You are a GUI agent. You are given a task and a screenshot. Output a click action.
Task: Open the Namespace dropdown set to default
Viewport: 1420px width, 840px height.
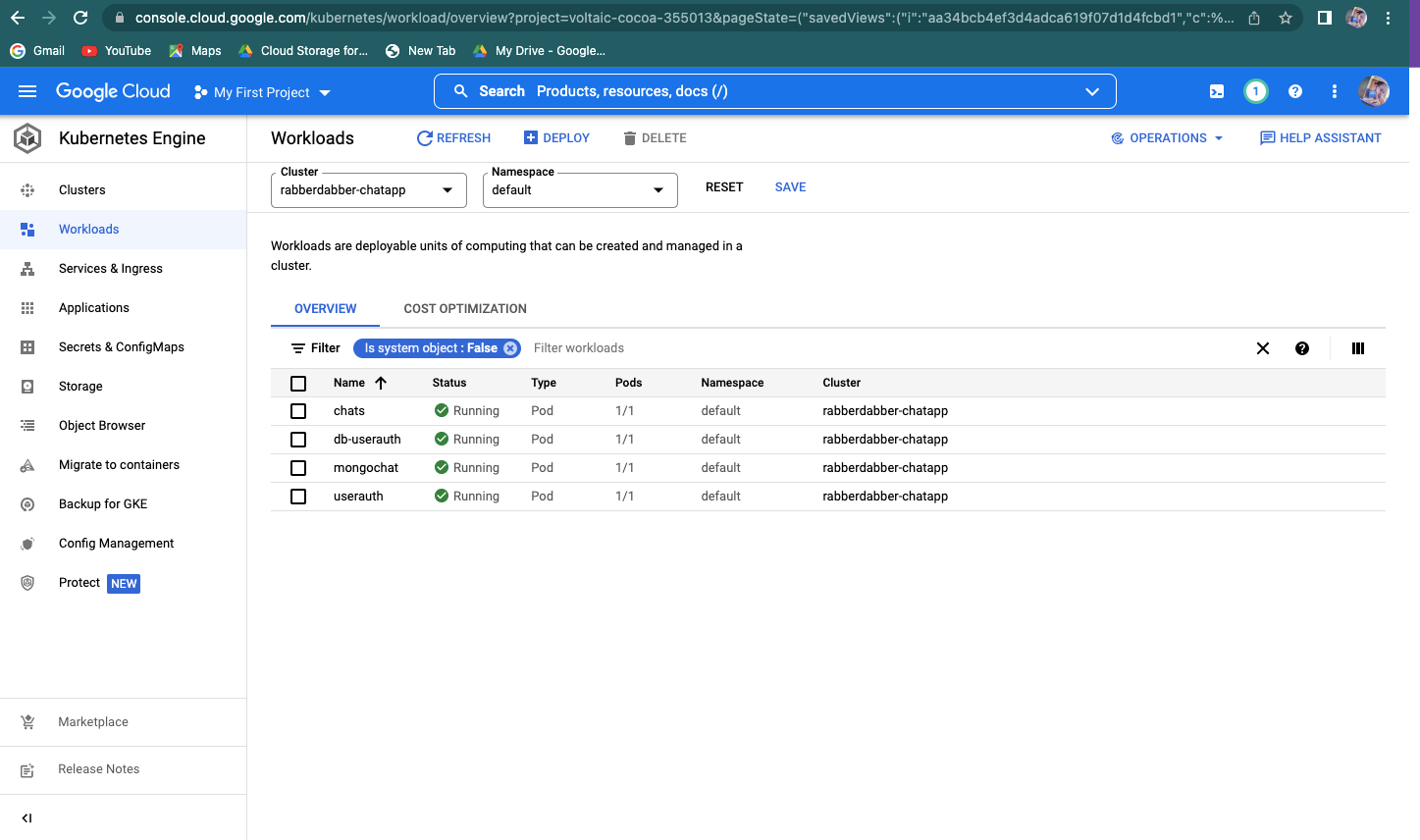tap(580, 190)
